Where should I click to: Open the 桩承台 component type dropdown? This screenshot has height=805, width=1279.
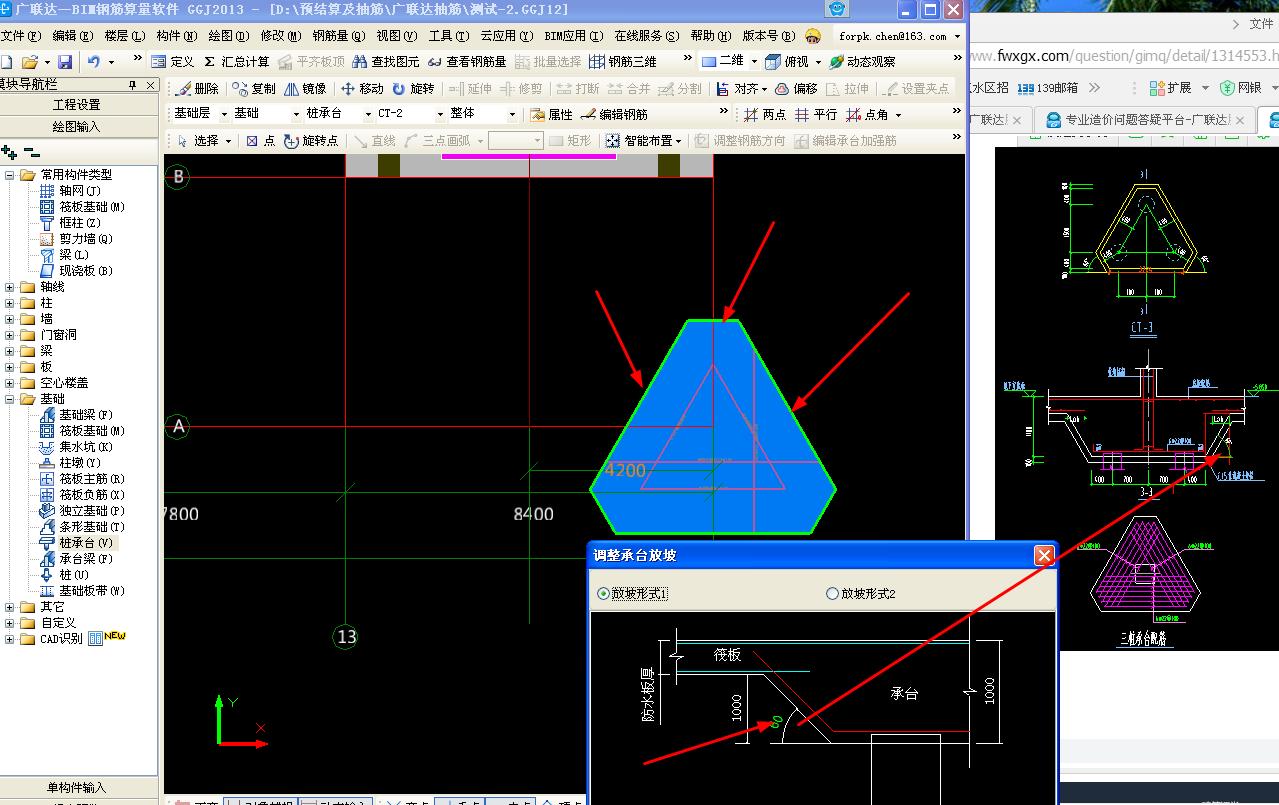368,114
